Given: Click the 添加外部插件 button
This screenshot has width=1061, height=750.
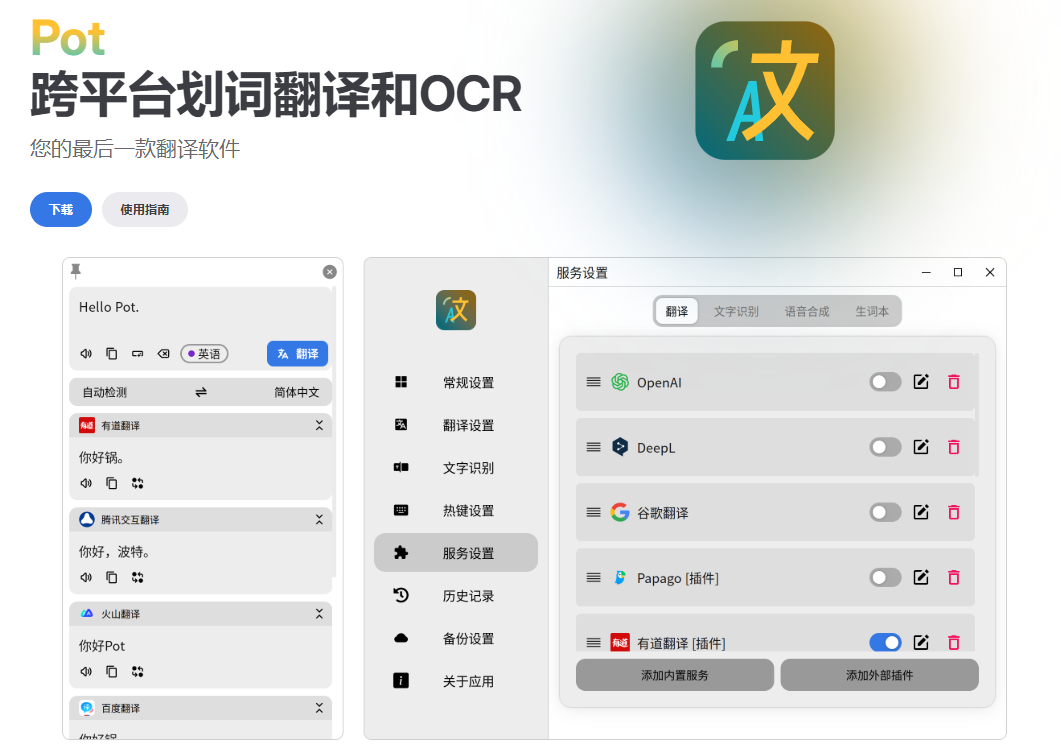Looking at the screenshot, I should tap(880, 675).
